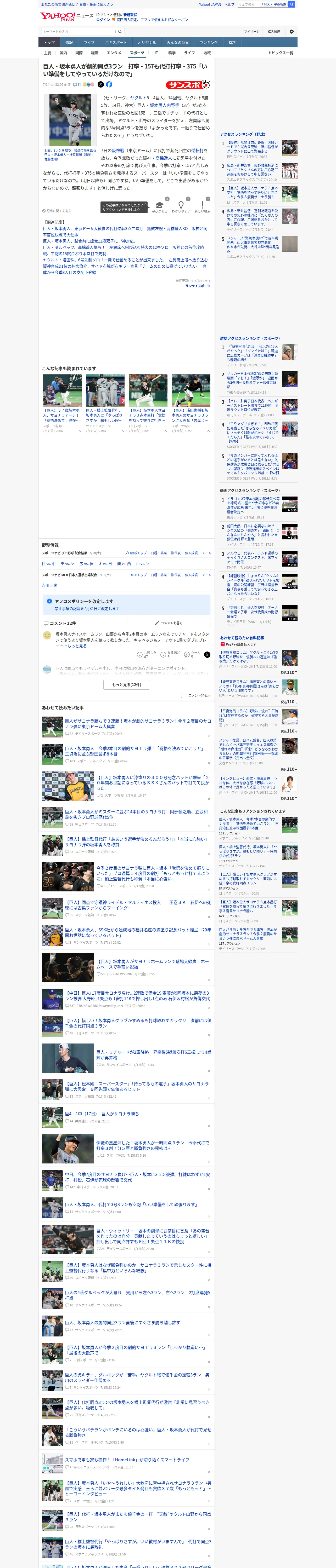React with わかりやすい lightbulb icon
The image size is (336, 1568).
[181, 205]
